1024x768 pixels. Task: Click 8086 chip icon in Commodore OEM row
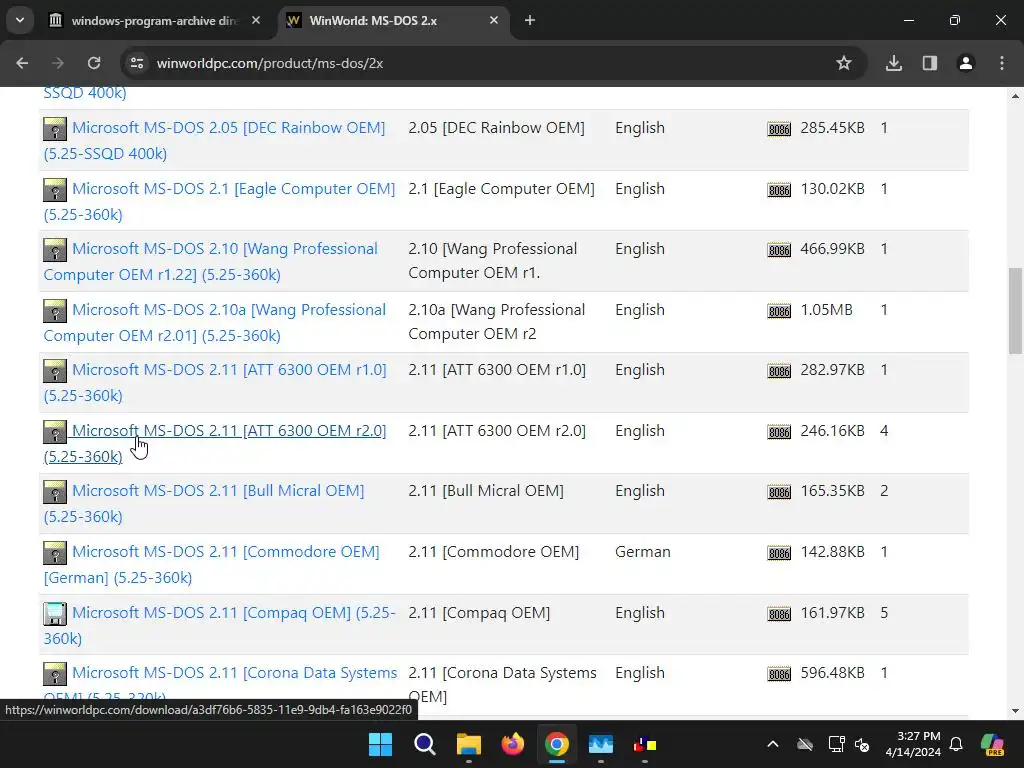click(779, 553)
